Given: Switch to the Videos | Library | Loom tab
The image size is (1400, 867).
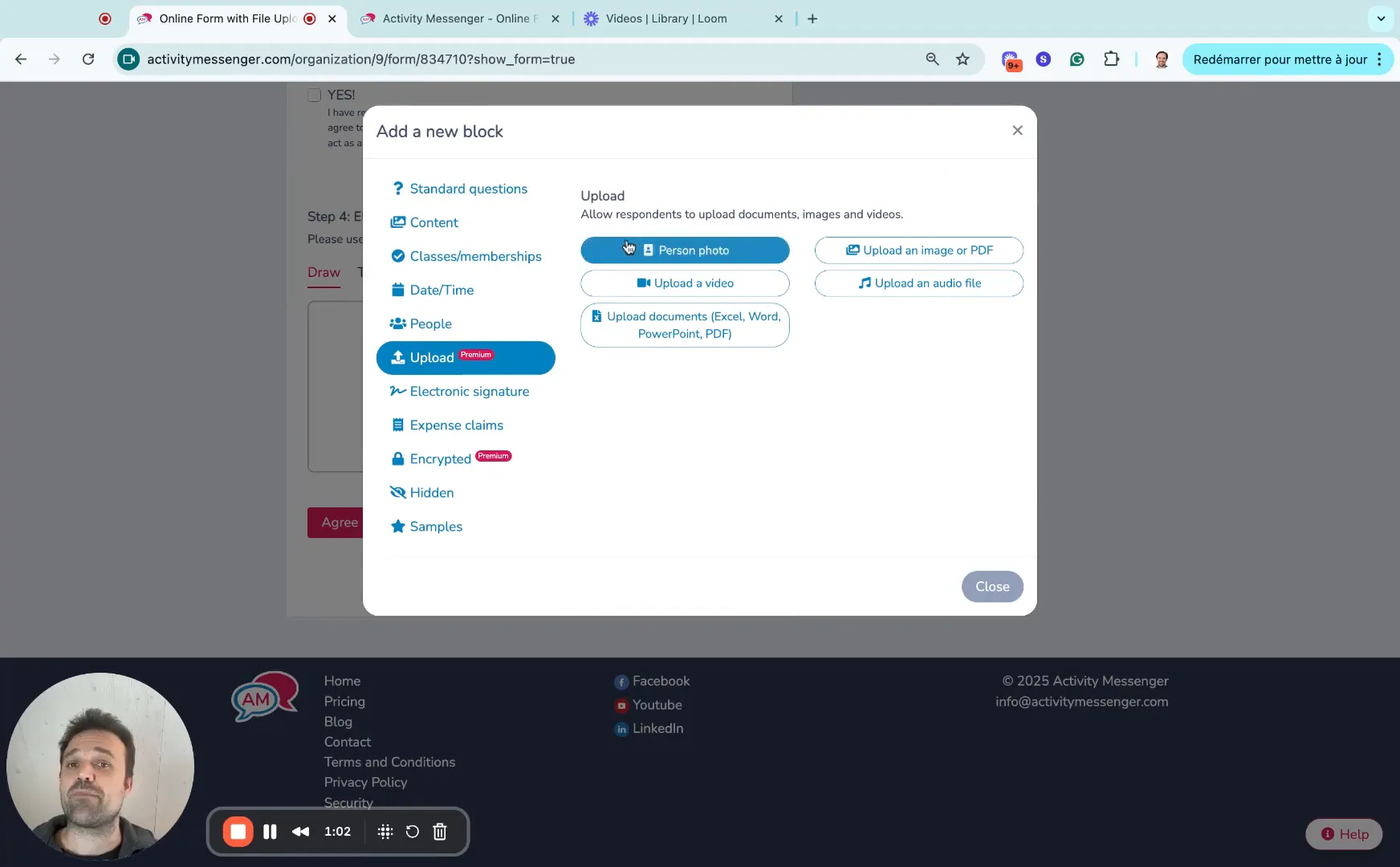Looking at the screenshot, I should (x=666, y=18).
